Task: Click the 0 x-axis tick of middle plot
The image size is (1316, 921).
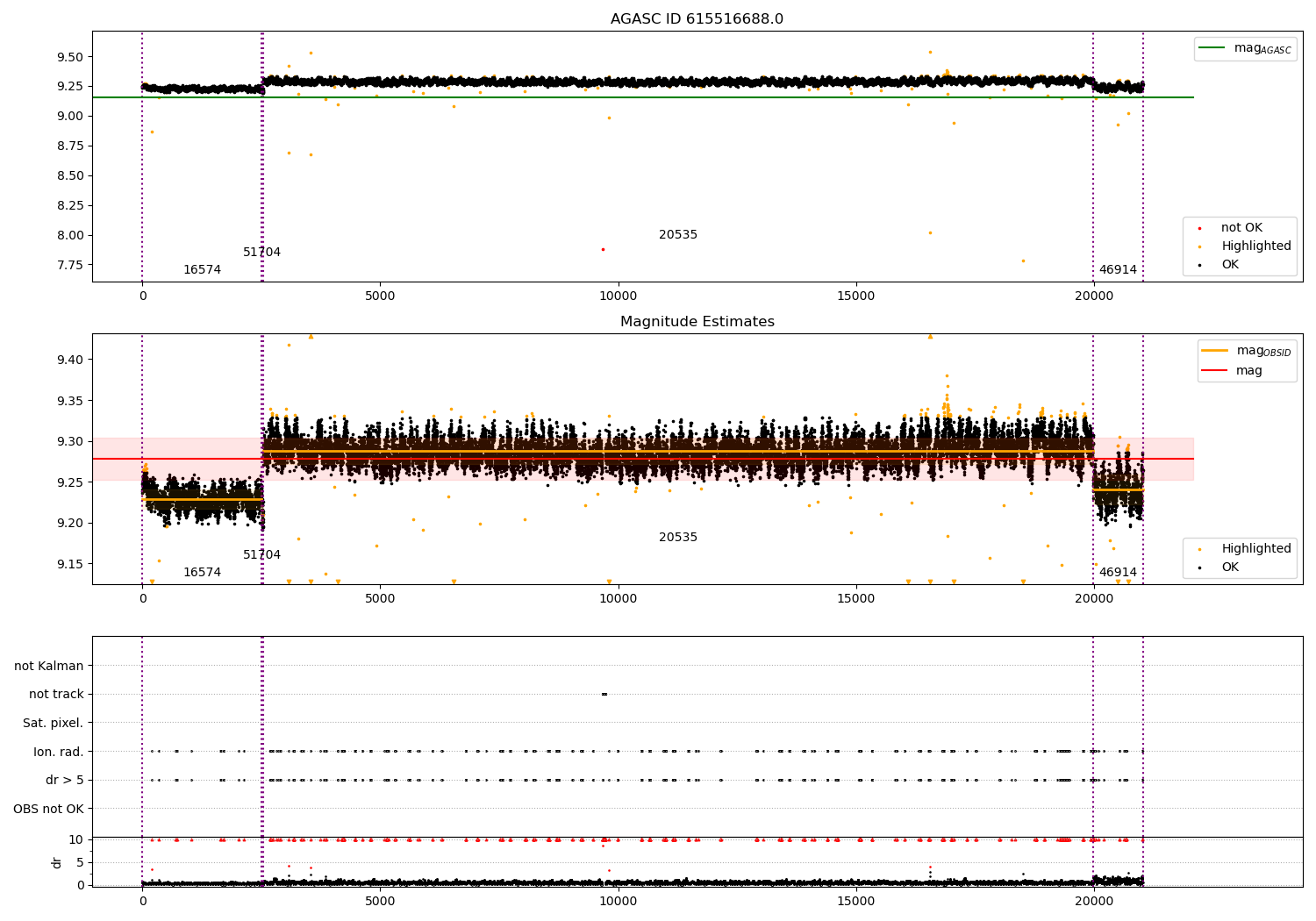Action: tap(142, 598)
